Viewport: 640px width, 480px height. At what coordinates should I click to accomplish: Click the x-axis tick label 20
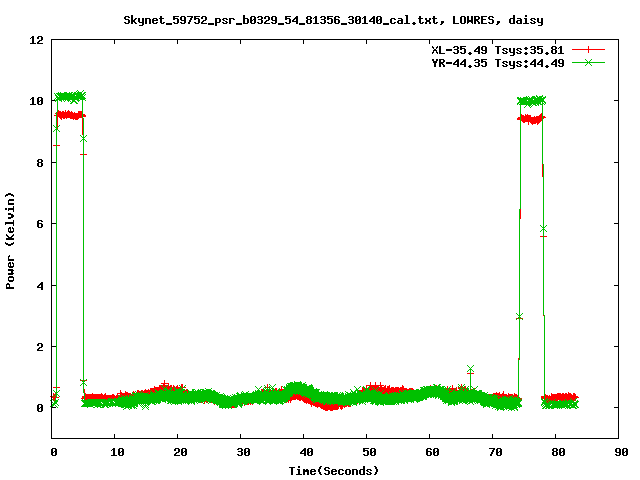point(180,452)
